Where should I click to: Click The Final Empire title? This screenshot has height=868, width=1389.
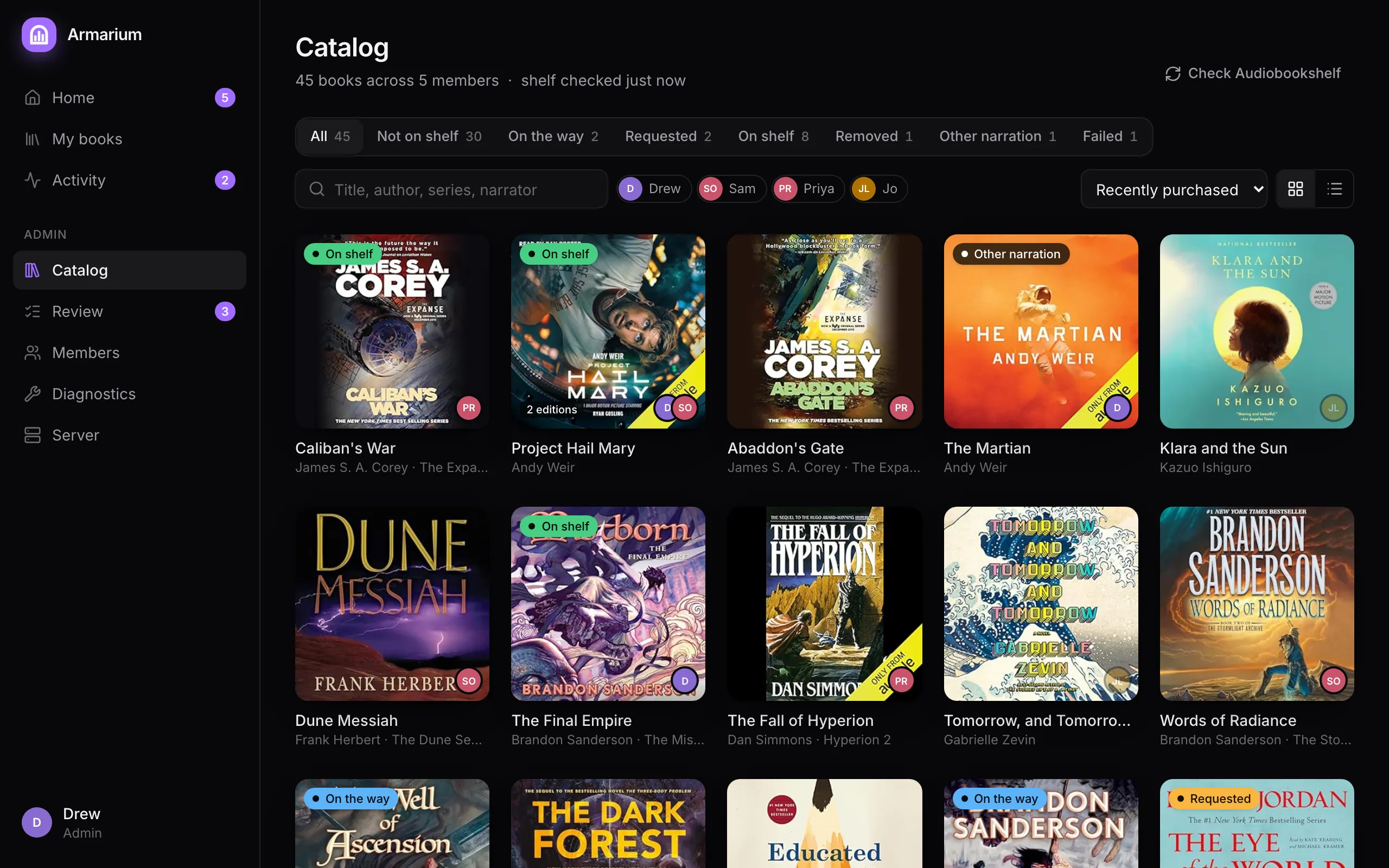pos(572,720)
